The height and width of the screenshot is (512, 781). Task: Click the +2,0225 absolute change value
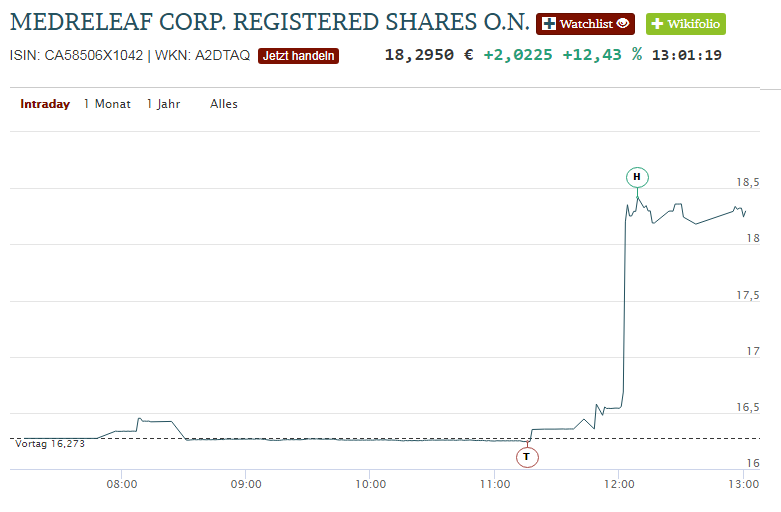coord(518,55)
